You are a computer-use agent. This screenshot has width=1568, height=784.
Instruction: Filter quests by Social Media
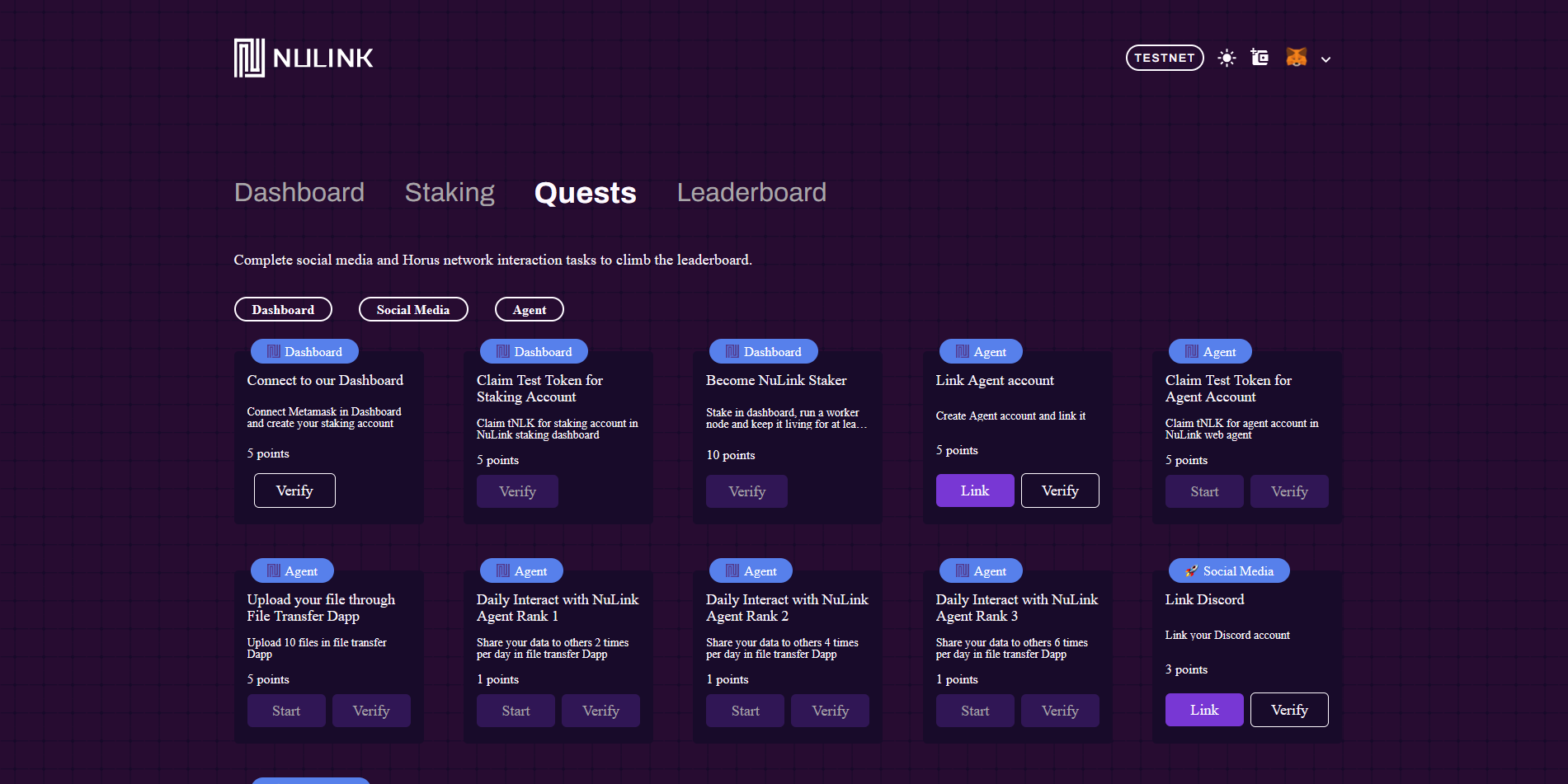[413, 309]
